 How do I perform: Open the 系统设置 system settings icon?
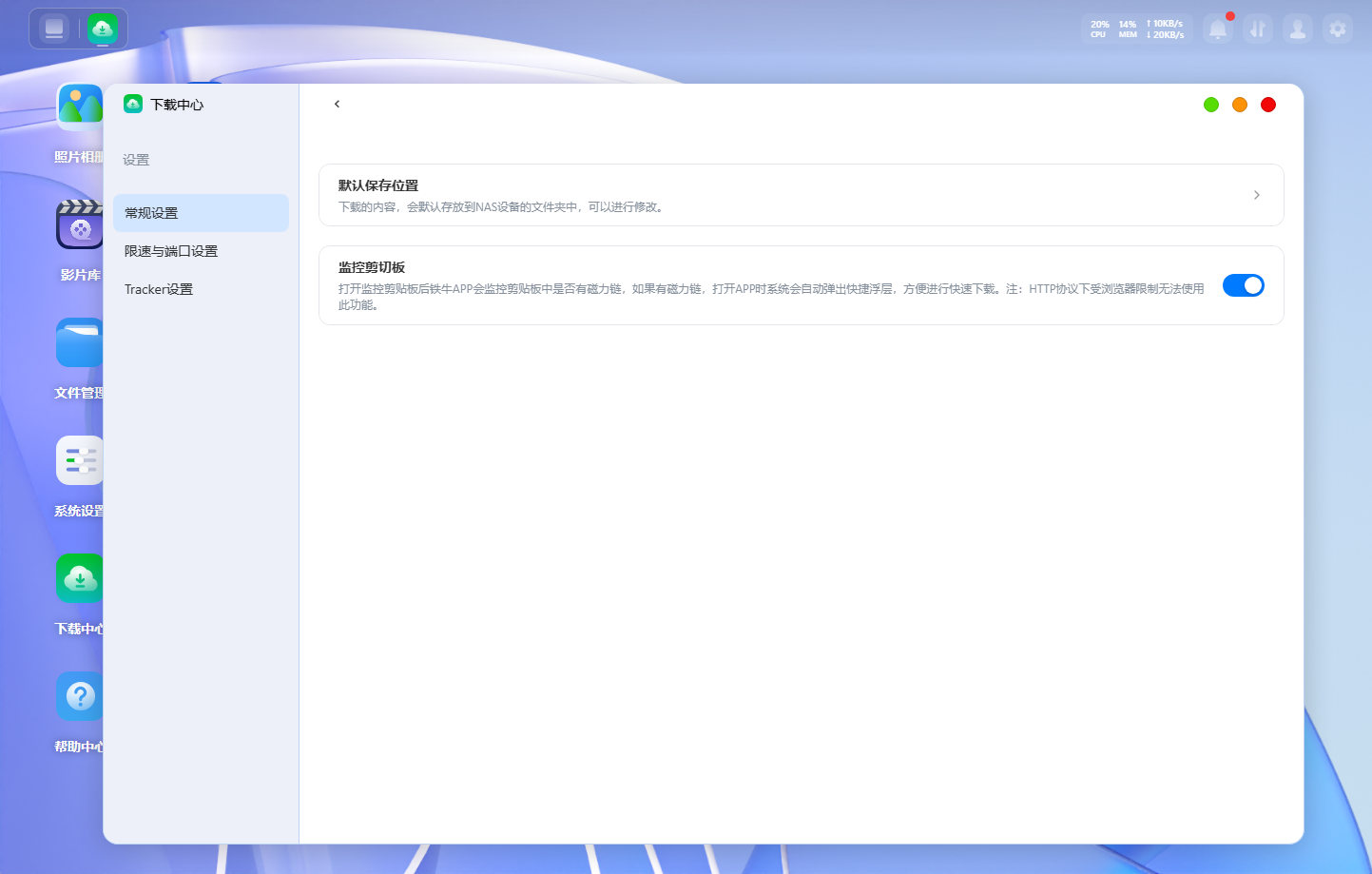pyautogui.click(x=80, y=460)
